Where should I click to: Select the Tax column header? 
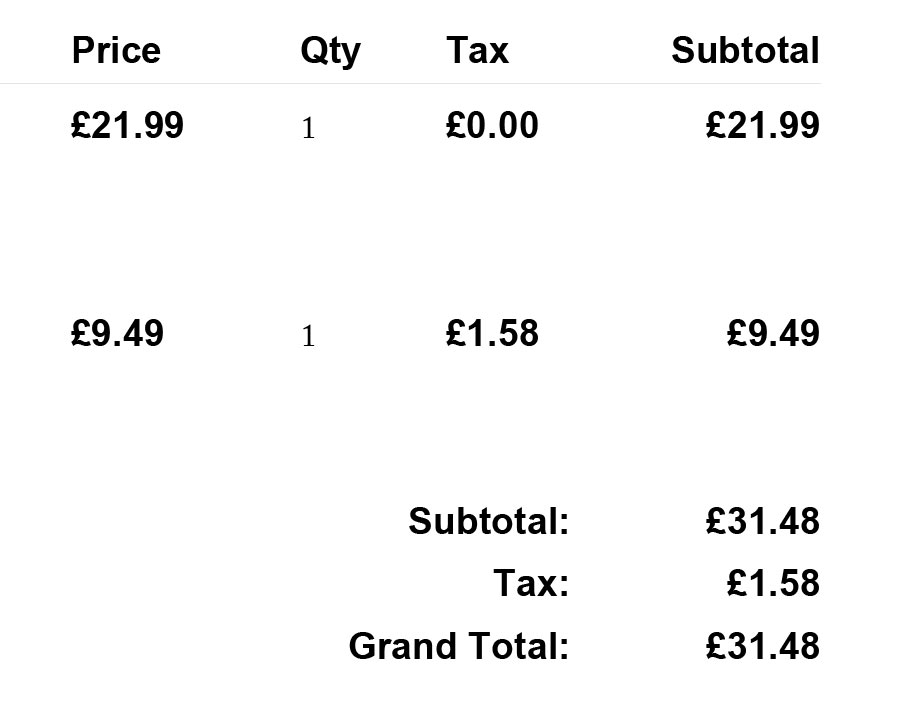pyautogui.click(x=477, y=50)
